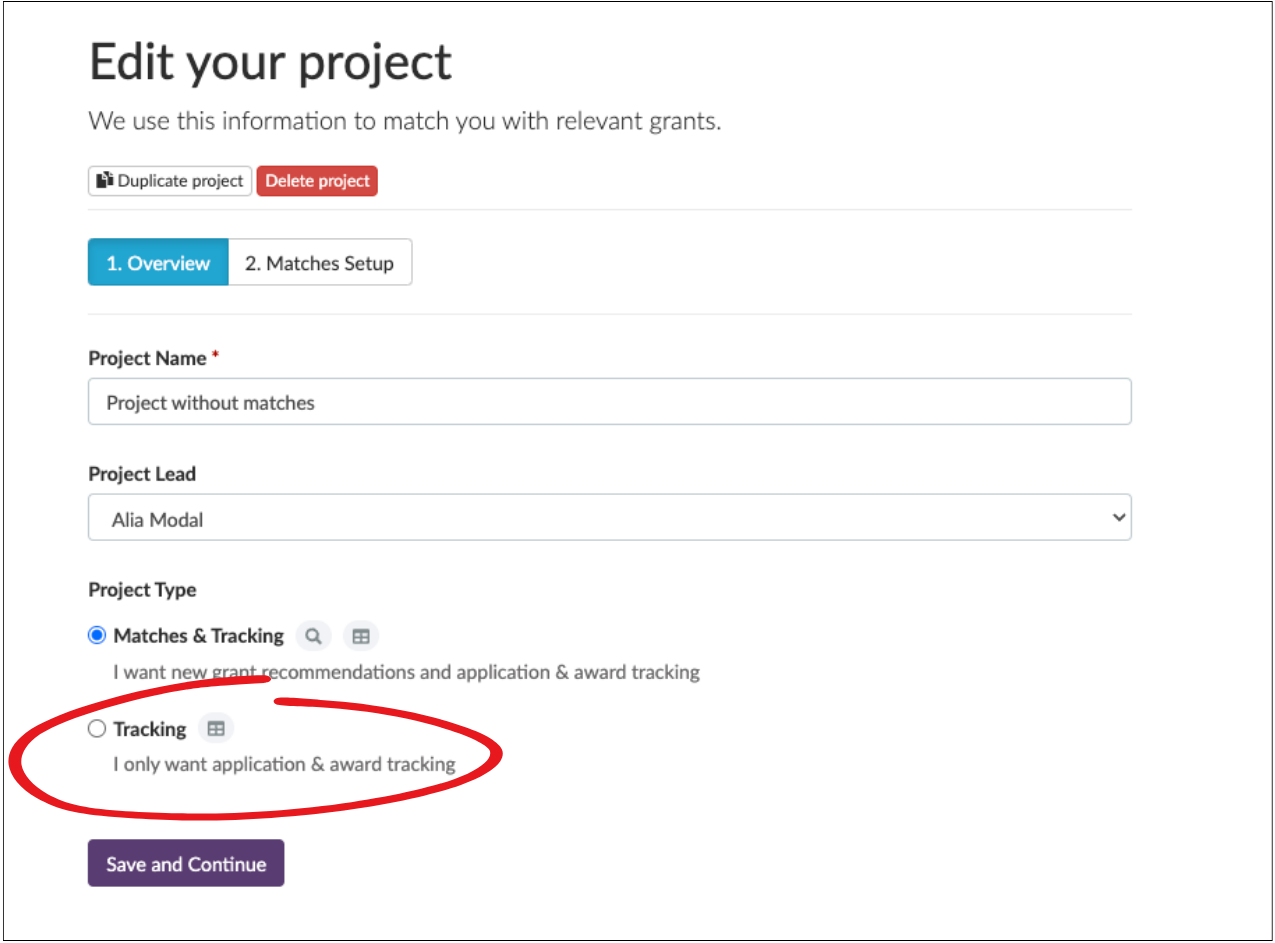The width and height of the screenshot is (1275, 943).
Task: Click the table grid icon next to Matches & Tracking
Action: point(361,635)
